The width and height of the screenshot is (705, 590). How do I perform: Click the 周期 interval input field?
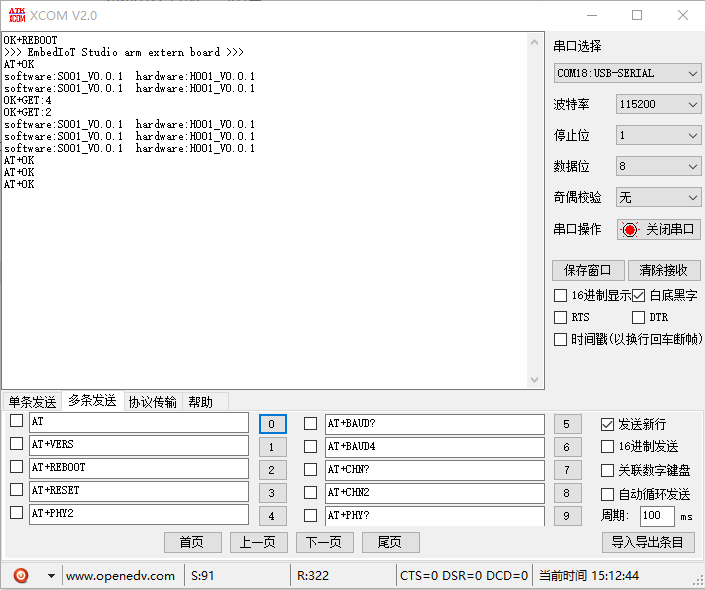click(x=656, y=516)
